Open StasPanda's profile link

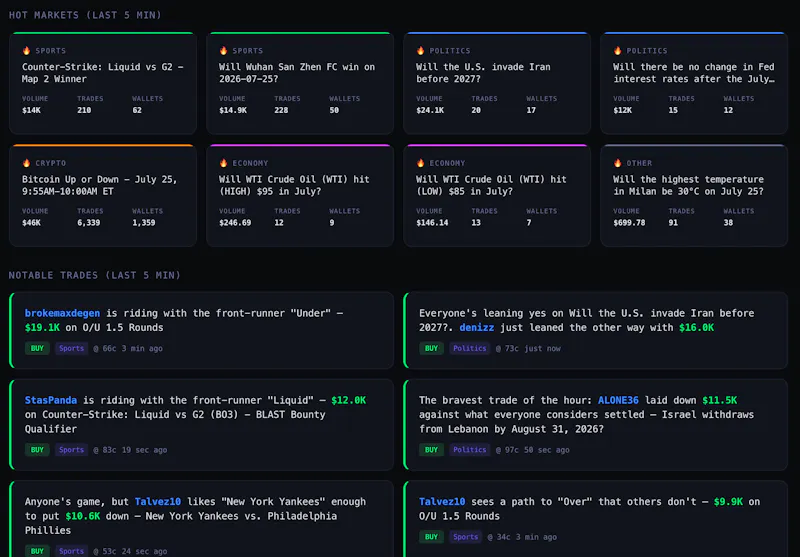(51, 400)
